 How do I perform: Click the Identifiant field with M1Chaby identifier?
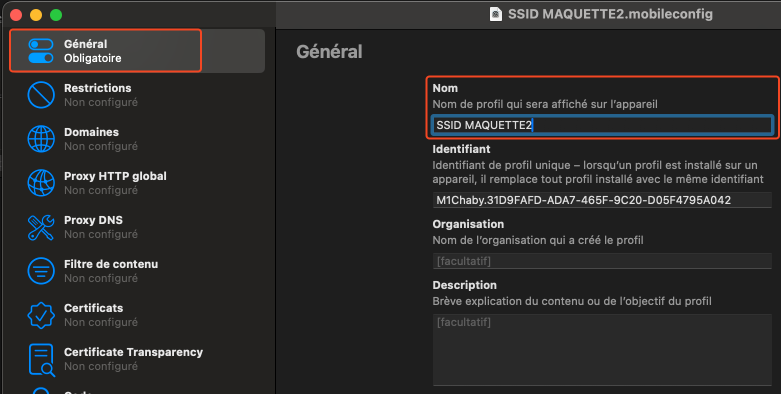(x=602, y=200)
